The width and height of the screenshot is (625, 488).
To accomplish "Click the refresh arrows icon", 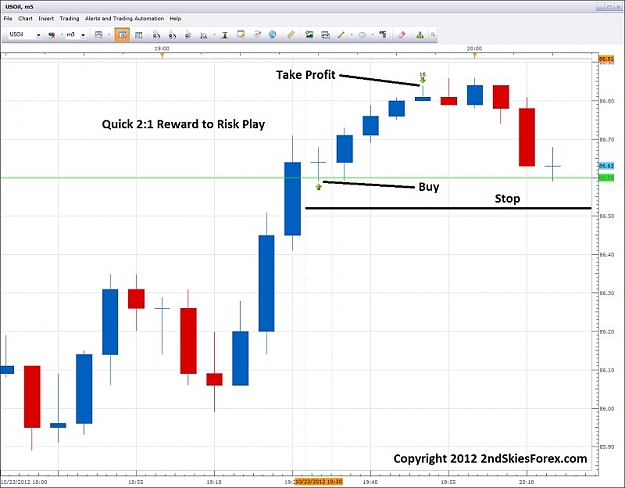I will [x=257, y=35].
